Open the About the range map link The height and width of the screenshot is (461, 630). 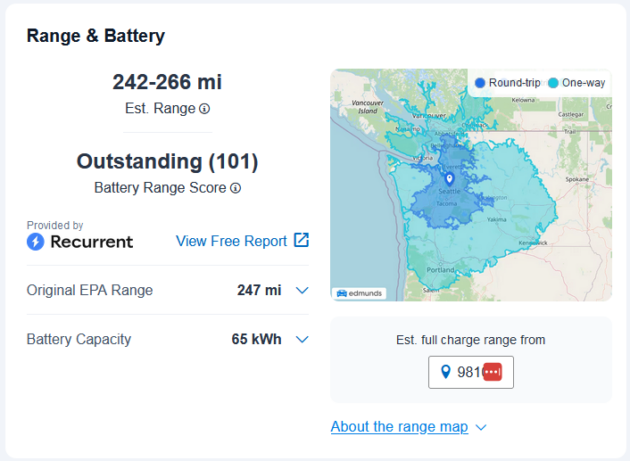point(399,426)
